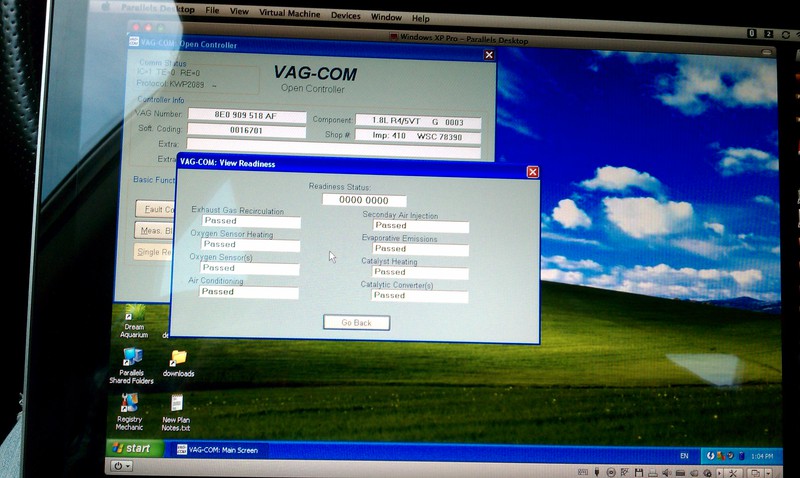
Task: Click the Parallels power button in status bar
Action: point(118,466)
